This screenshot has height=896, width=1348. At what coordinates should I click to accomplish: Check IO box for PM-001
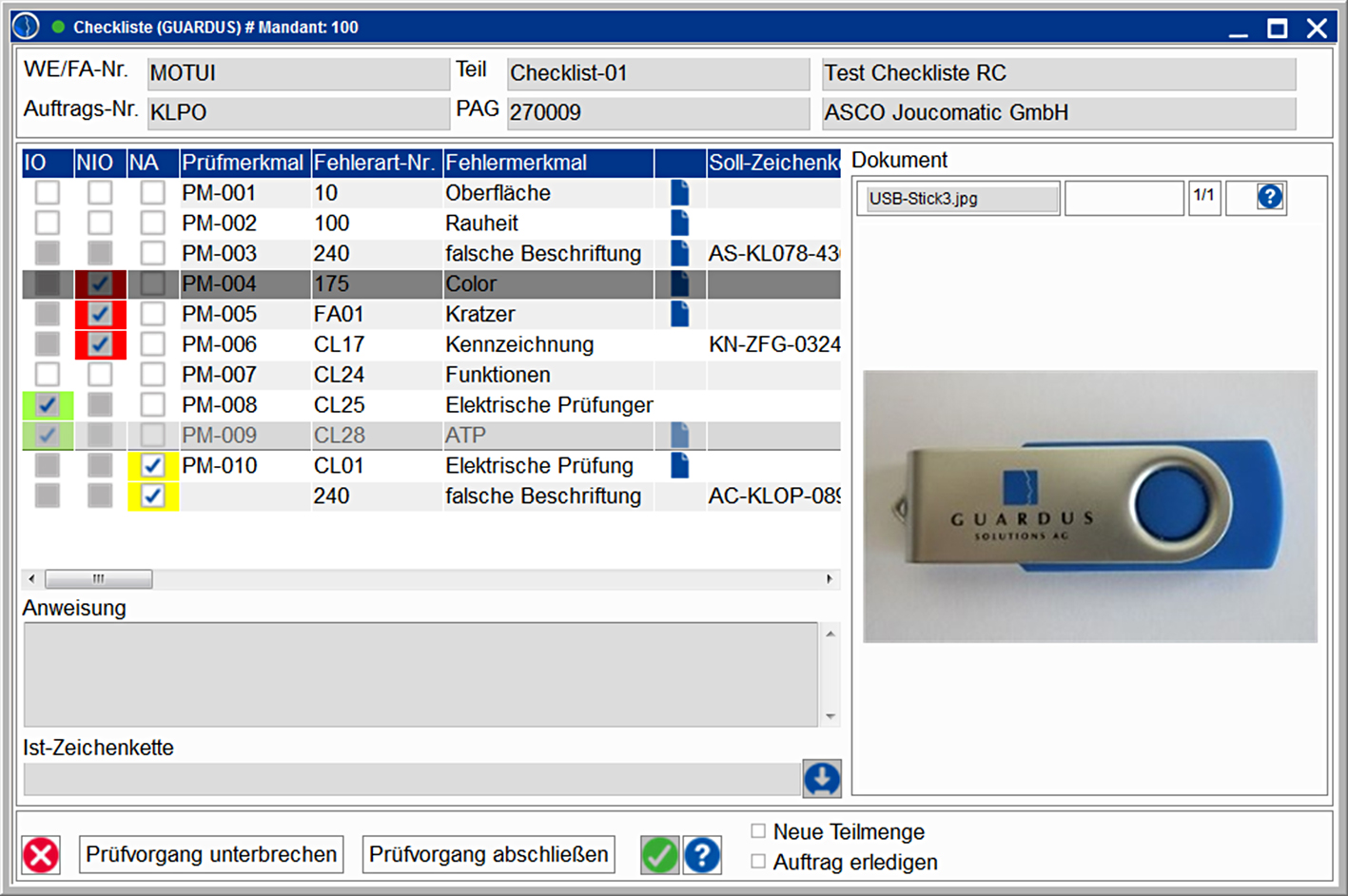coord(47,193)
